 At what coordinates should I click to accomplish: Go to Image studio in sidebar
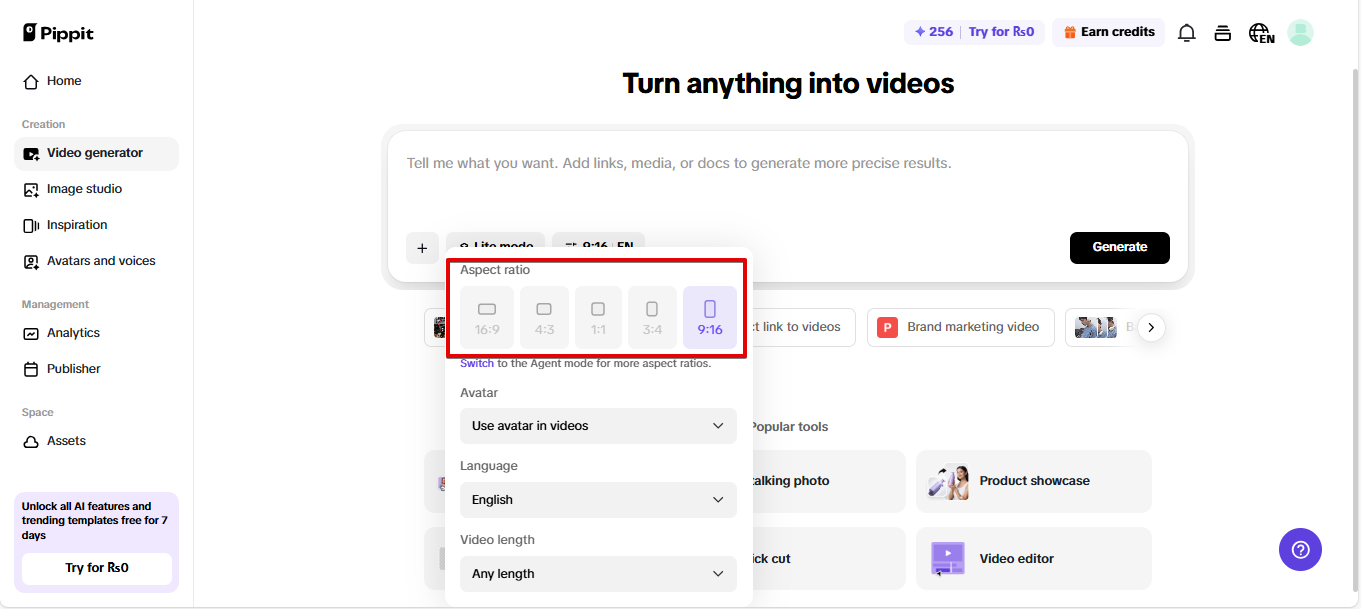(x=84, y=189)
